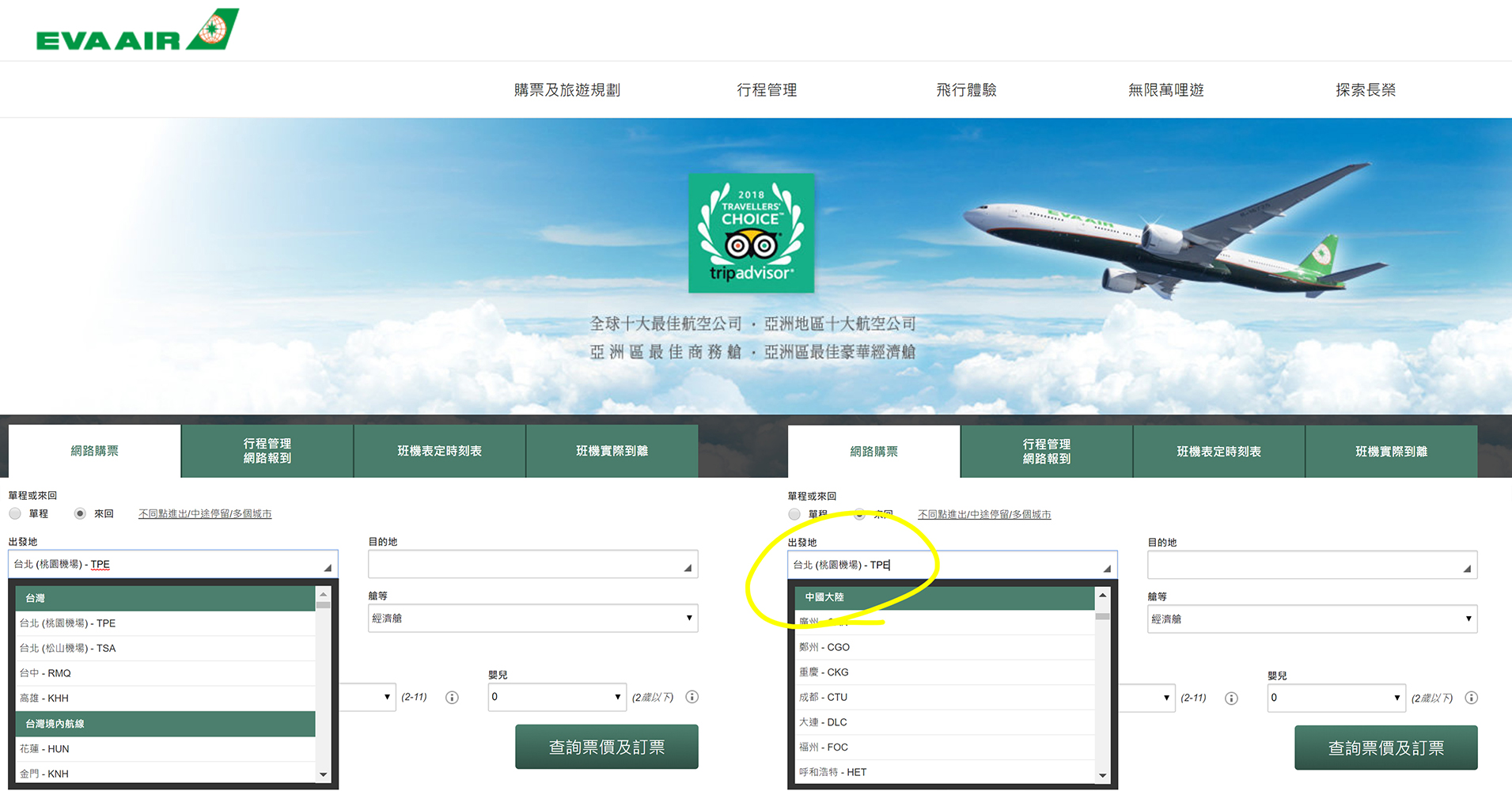
Task: Open 不同點進出/中途停留/多個城市 link in left panel
Action: tap(205, 514)
